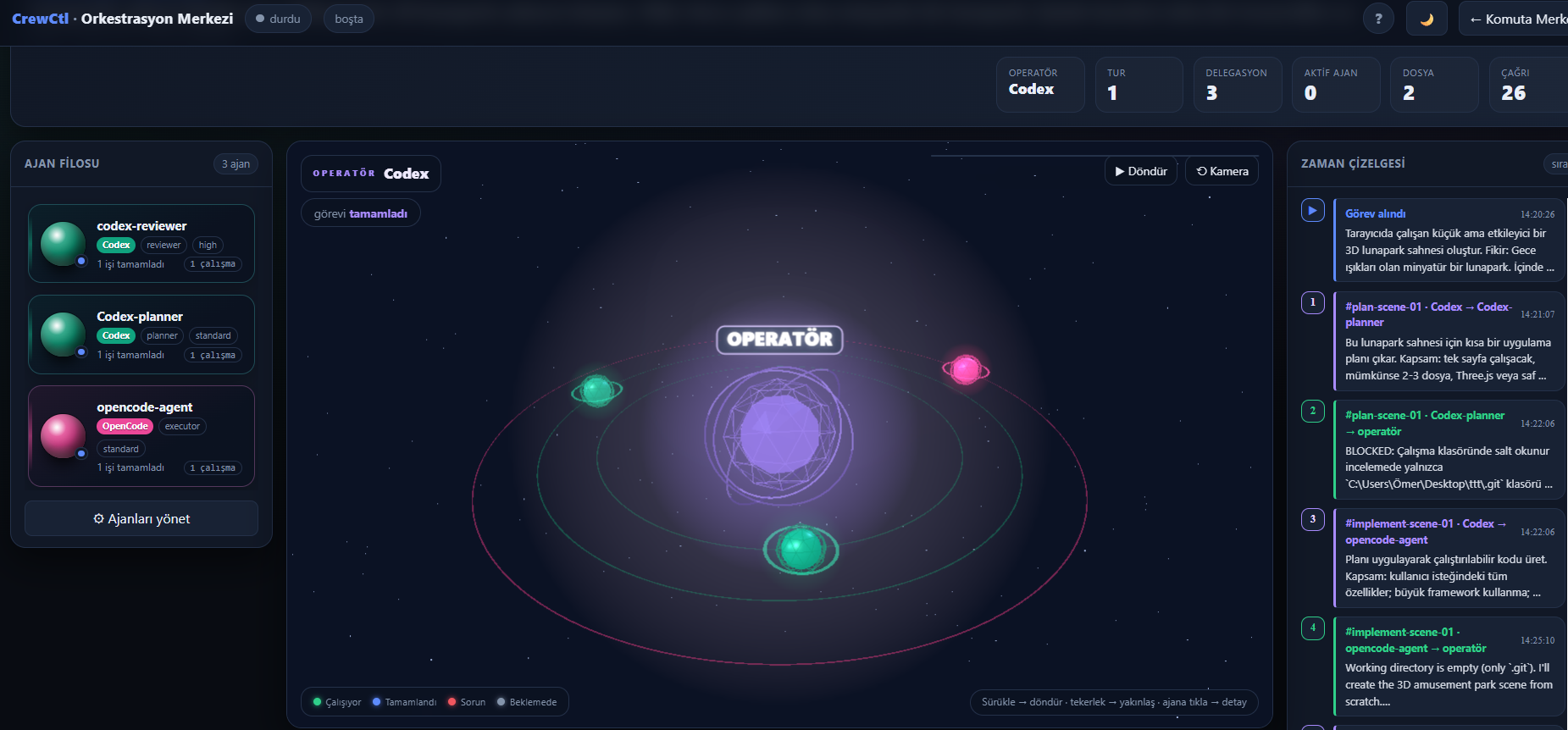Open plan-scene-01 Codex-planner to operatör entry
The height and width of the screenshot is (730, 1568).
pos(1449,449)
